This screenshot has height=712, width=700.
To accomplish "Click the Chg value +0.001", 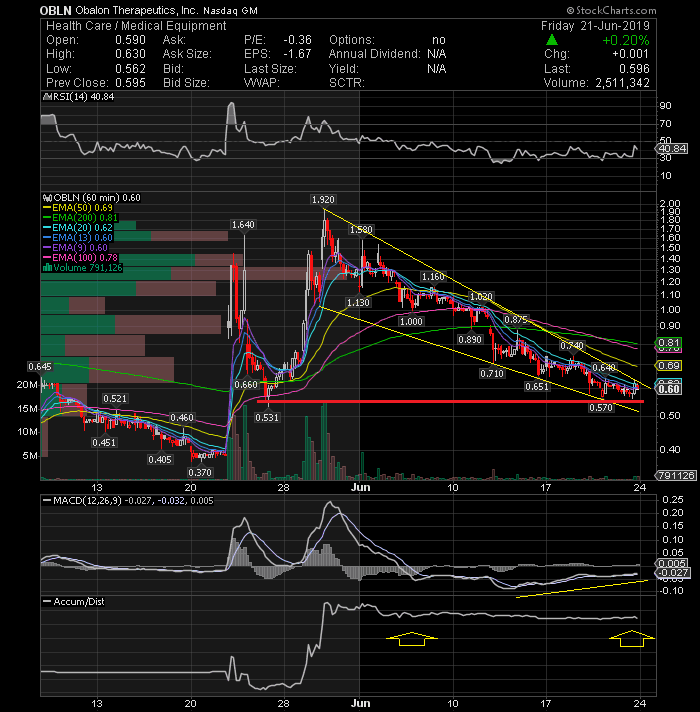I will [x=631, y=54].
